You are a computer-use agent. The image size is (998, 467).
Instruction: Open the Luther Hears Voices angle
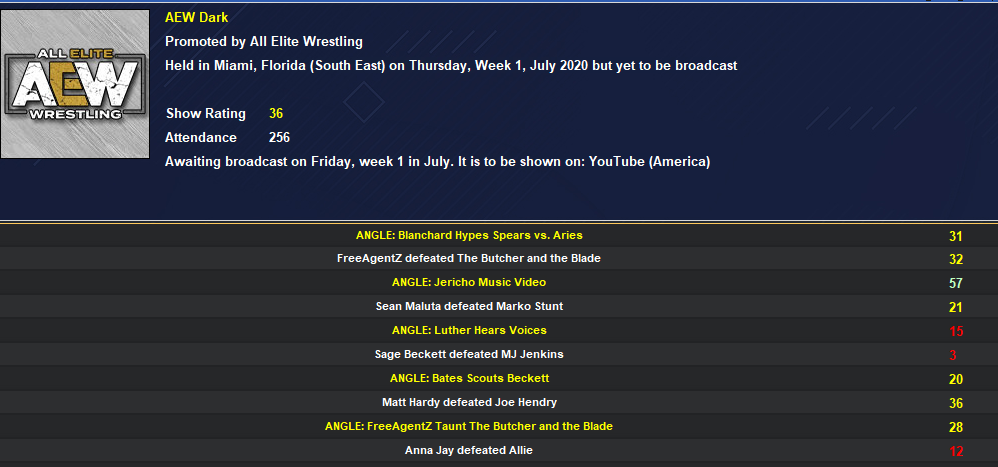pos(469,331)
